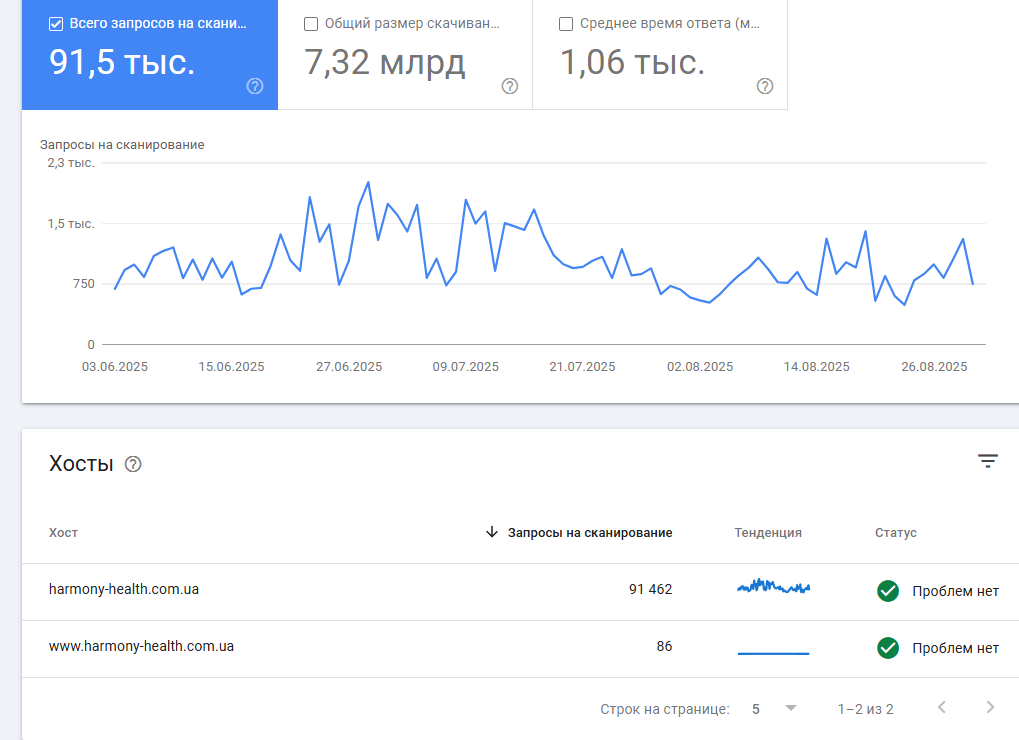The width and height of the screenshot is (1019, 740).
Task: Click the 86 requests value
Action: (x=664, y=646)
